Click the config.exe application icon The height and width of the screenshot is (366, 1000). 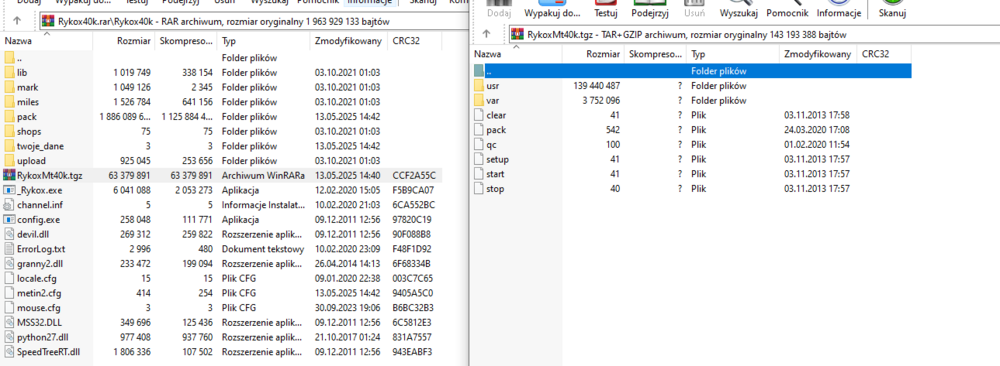pyautogui.click(x=9, y=219)
